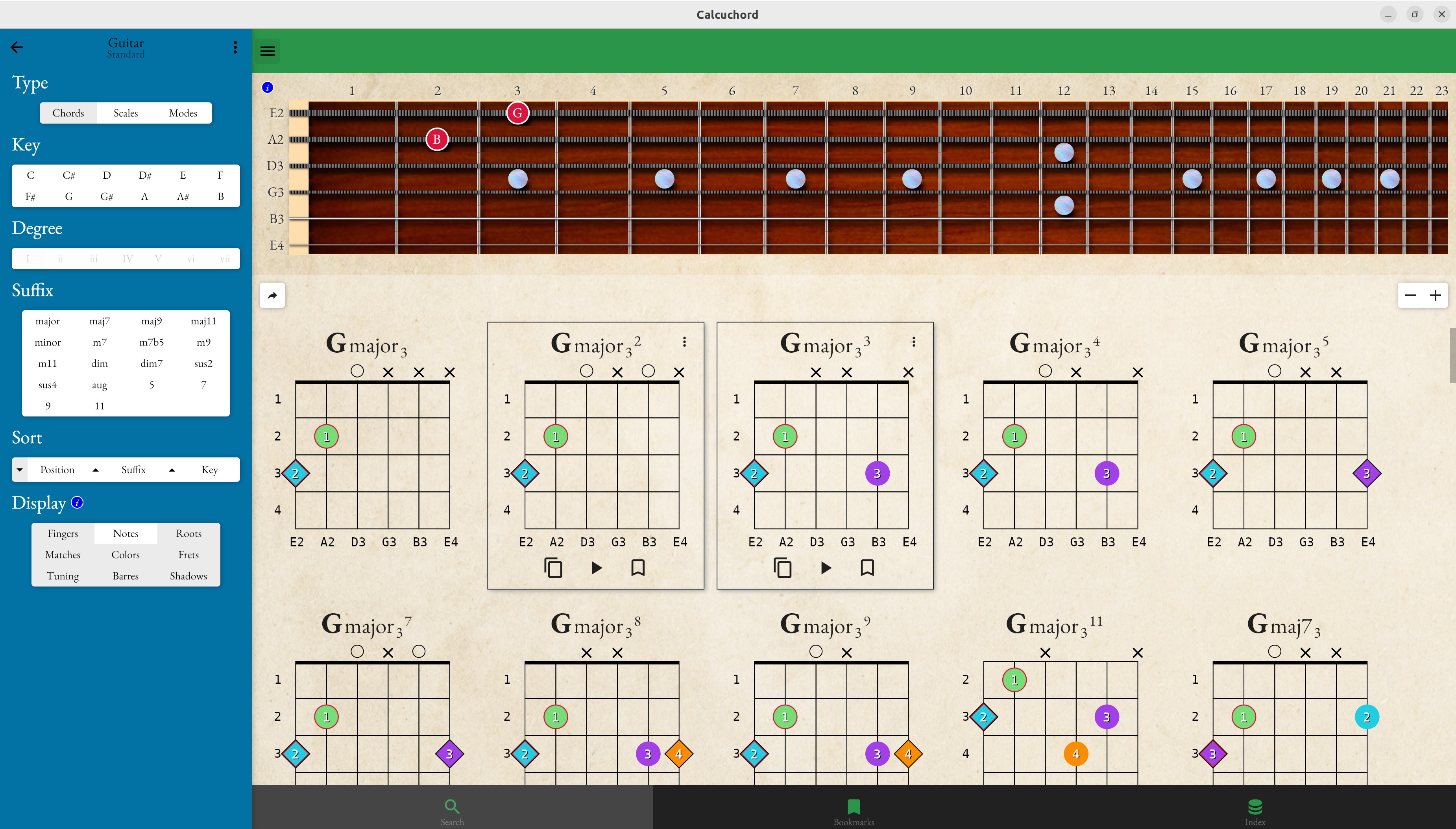Bookmark the G major 3³ chord
Image resolution: width=1456 pixels, height=829 pixels.
867,568
